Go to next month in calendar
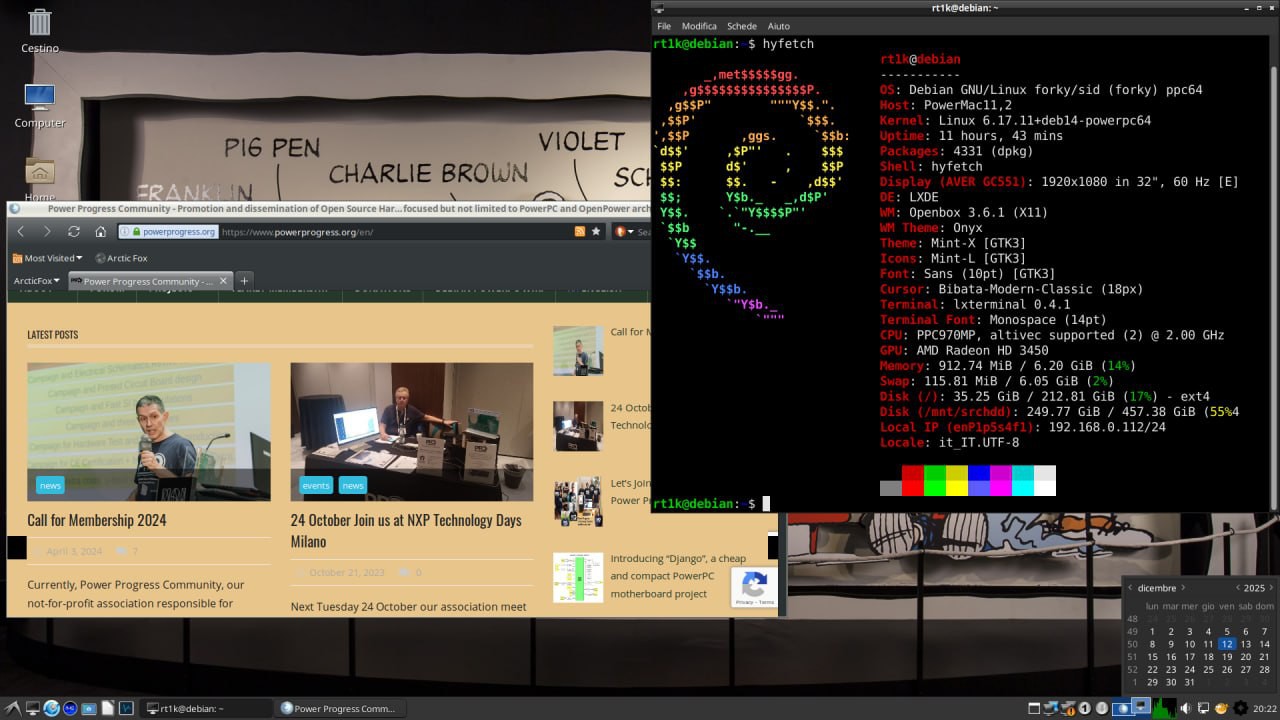 1183,588
